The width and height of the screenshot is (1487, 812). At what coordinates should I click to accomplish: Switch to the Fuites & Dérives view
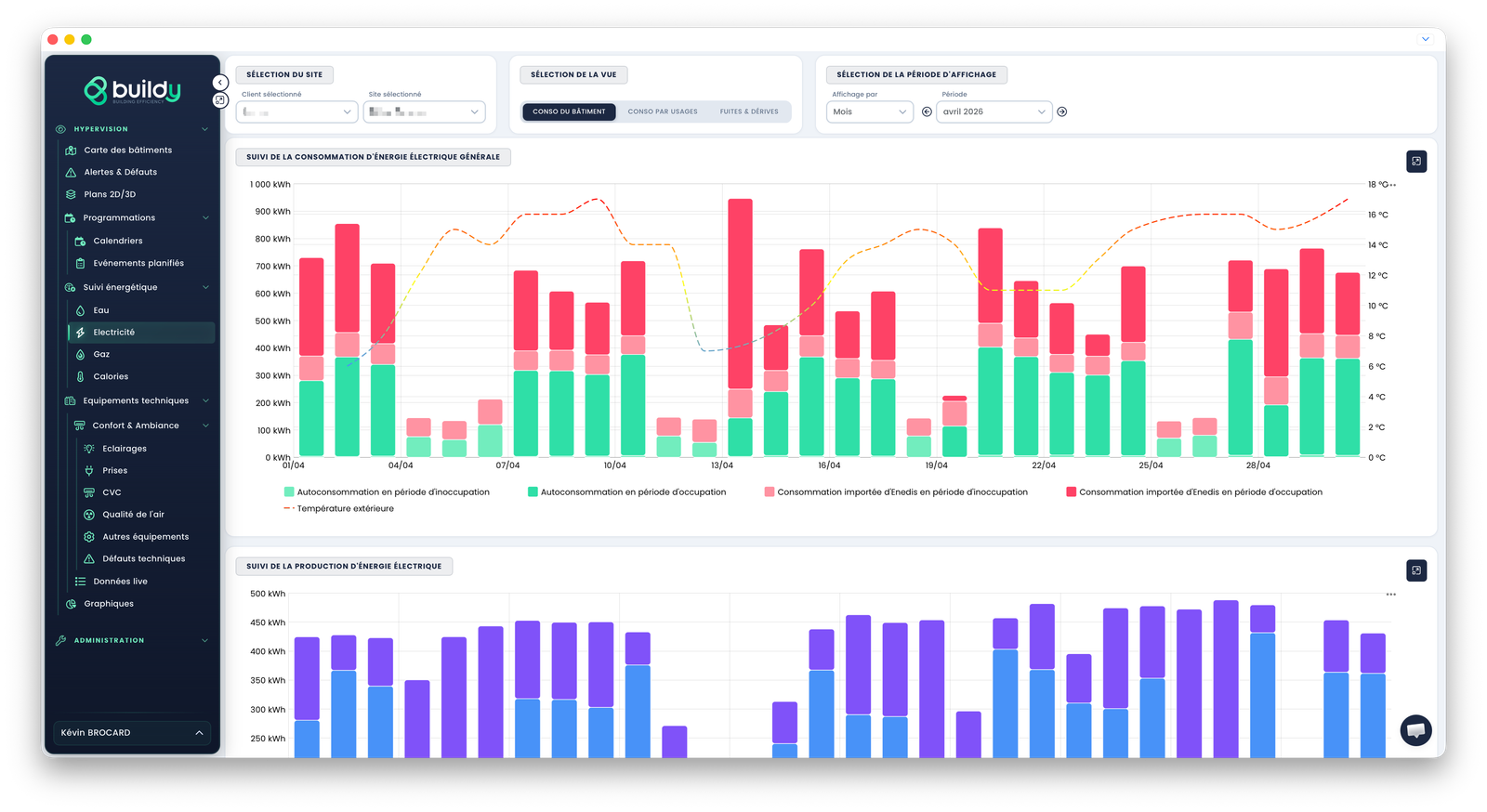click(x=749, y=111)
